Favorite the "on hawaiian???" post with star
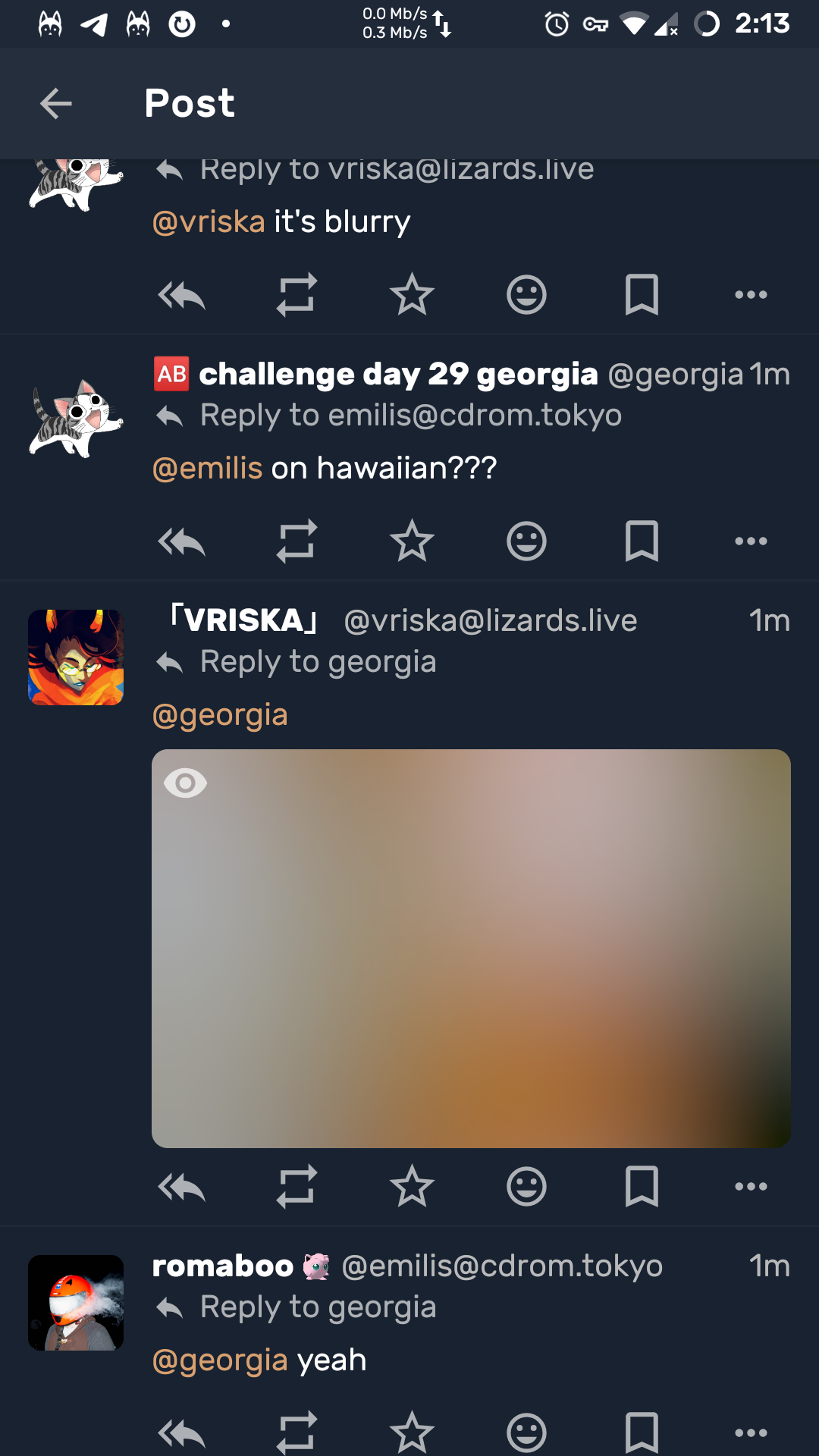The height and width of the screenshot is (1456, 819). [412, 541]
